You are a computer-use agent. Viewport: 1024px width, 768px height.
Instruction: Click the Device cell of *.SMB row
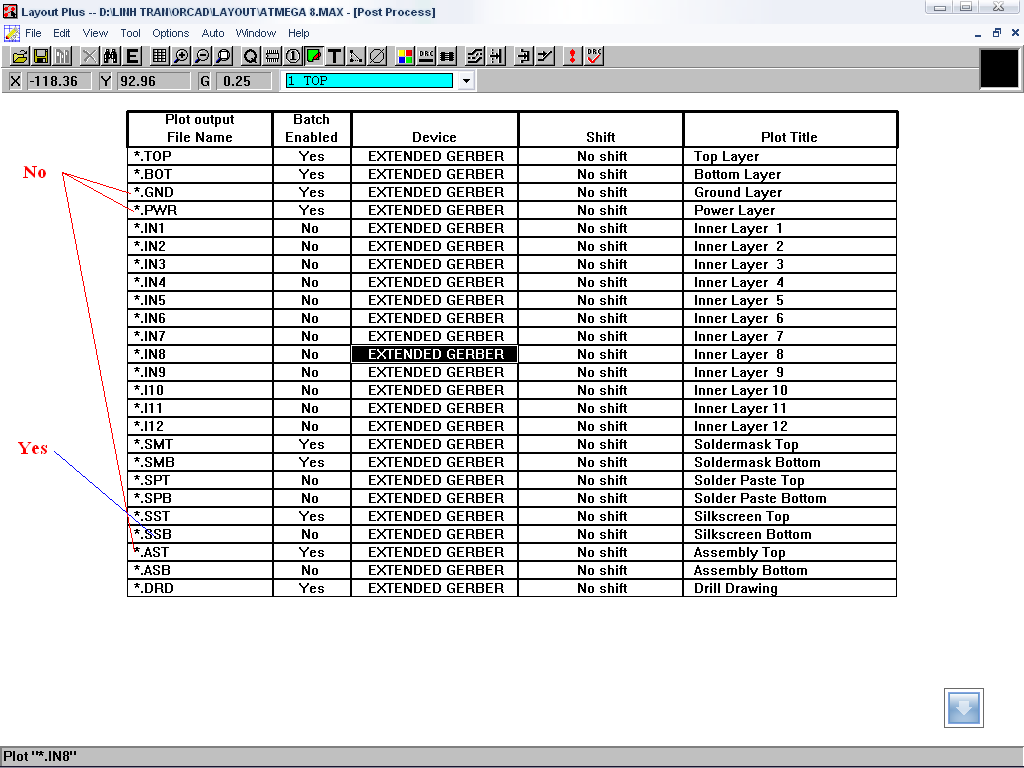tap(435, 462)
